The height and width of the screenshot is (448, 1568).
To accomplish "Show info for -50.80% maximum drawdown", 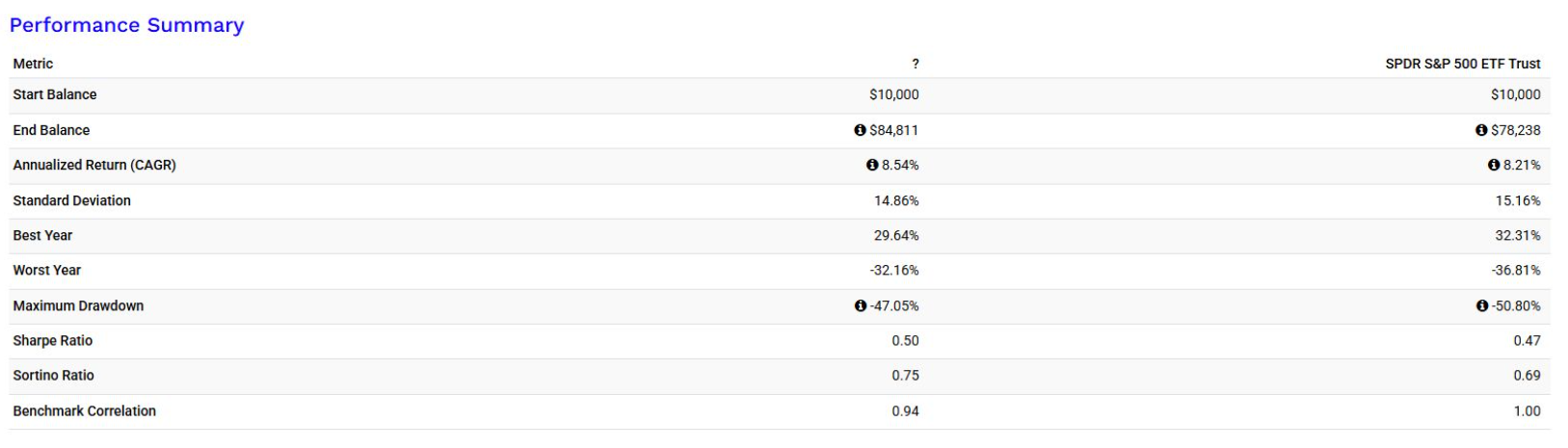I will point(1481,306).
